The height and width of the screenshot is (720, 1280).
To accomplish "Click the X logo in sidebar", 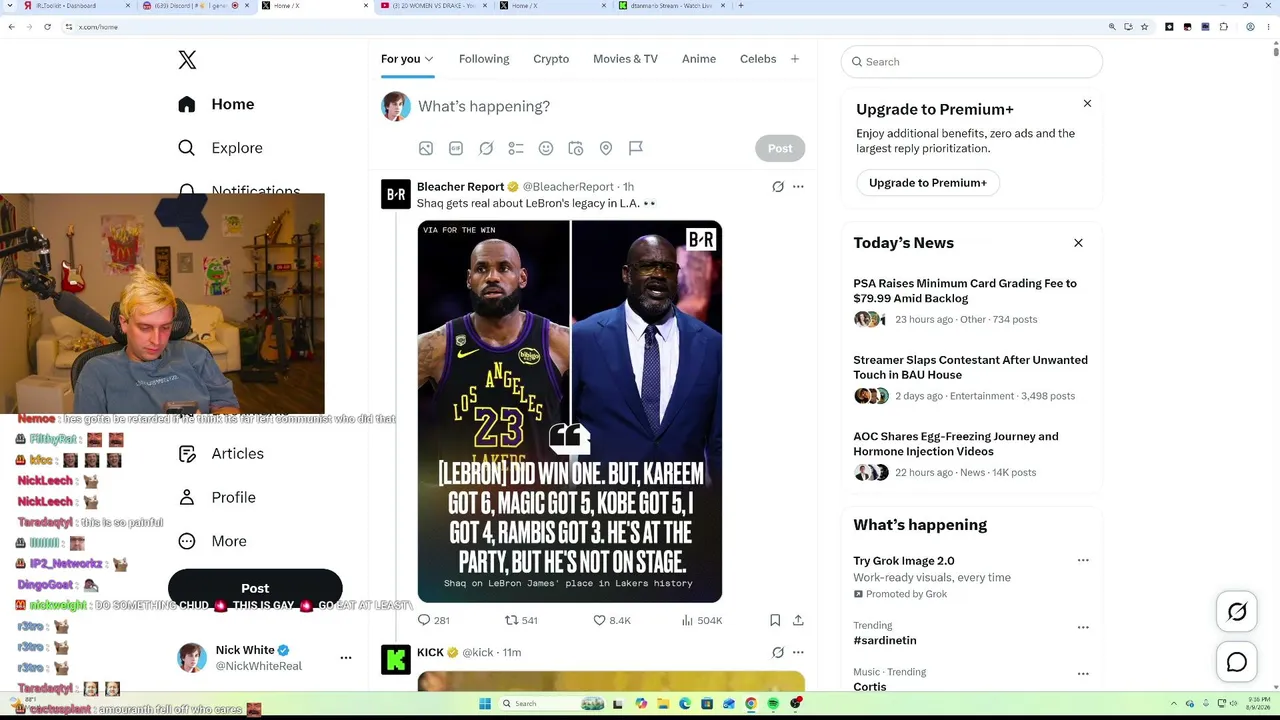I will 187,60.
